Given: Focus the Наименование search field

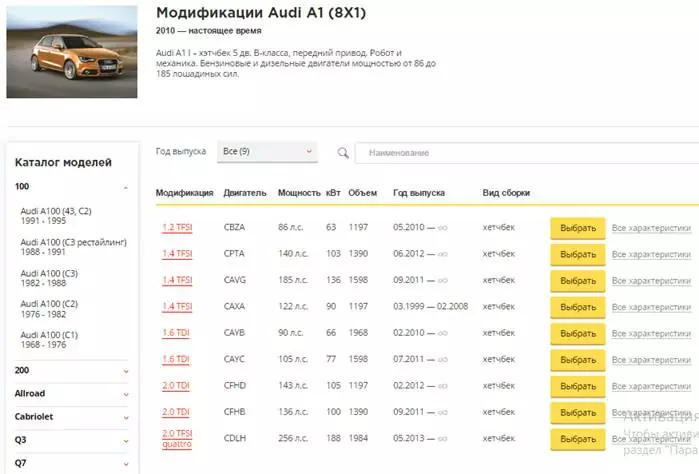Looking at the screenshot, I should pos(527,153).
